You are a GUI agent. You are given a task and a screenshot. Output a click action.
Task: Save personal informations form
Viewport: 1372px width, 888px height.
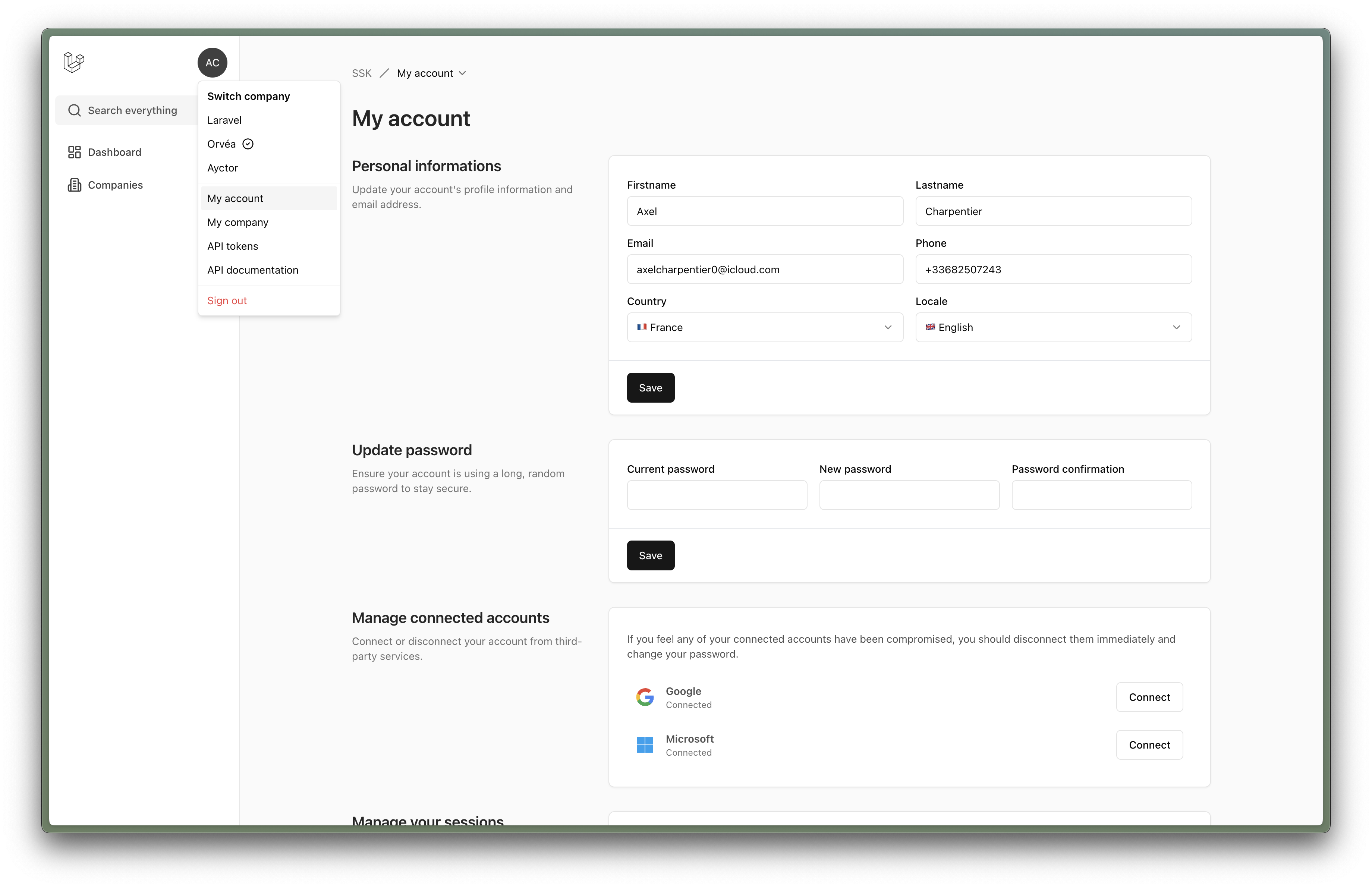(x=651, y=388)
